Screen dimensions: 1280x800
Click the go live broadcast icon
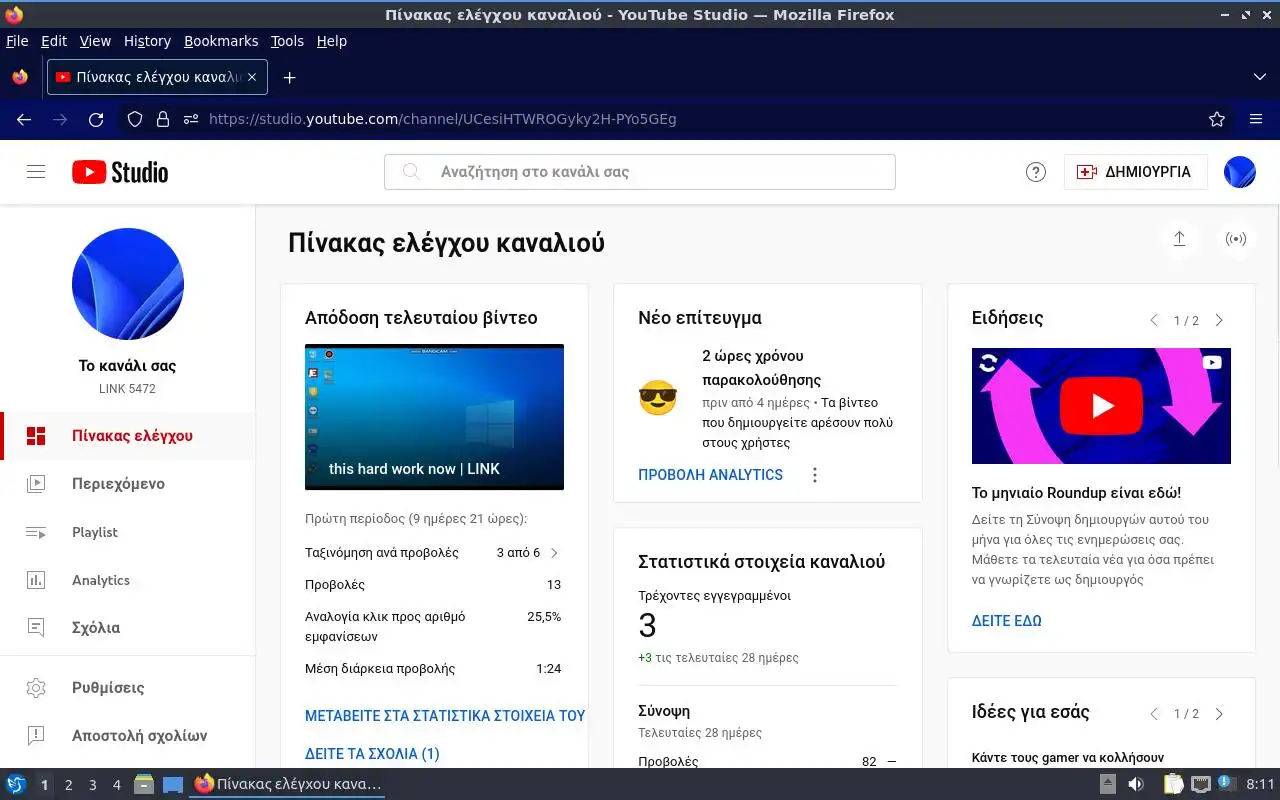pyautogui.click(x=1237, y=239)
